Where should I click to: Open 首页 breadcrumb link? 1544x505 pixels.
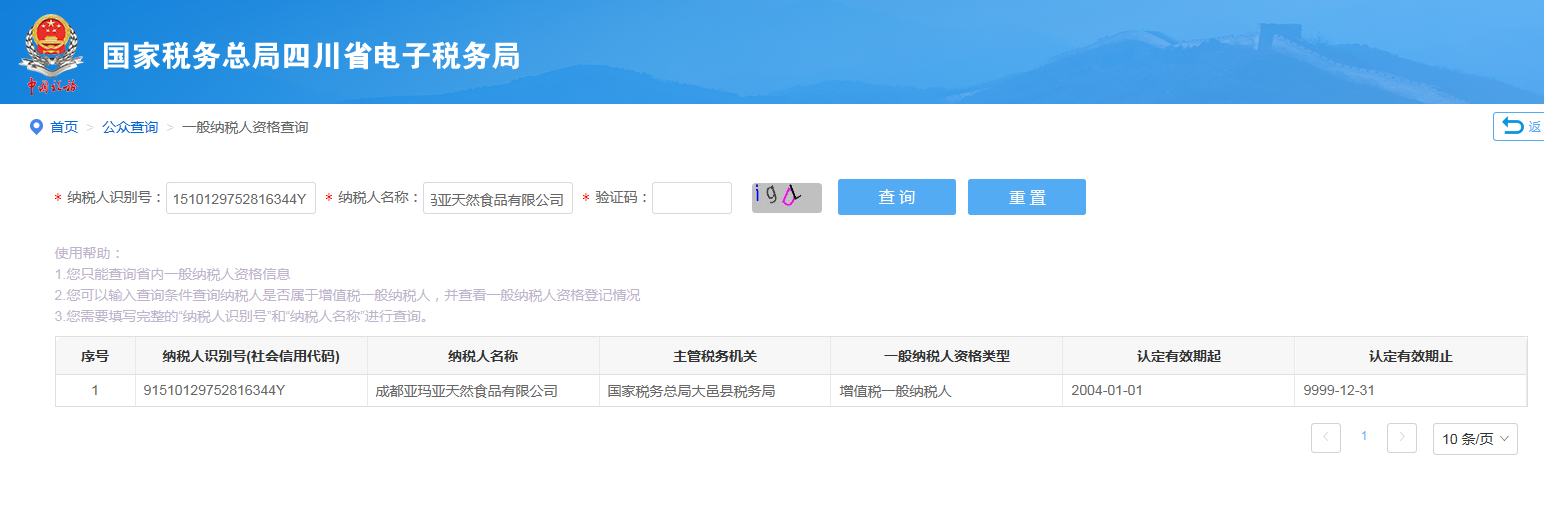(x=64, y=127)
